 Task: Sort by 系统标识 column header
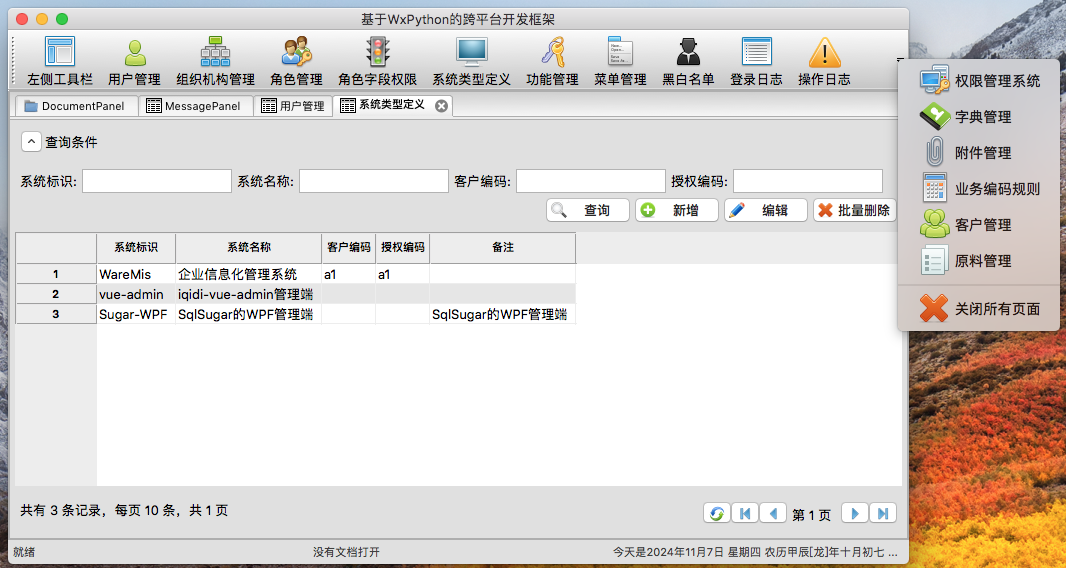136,248
